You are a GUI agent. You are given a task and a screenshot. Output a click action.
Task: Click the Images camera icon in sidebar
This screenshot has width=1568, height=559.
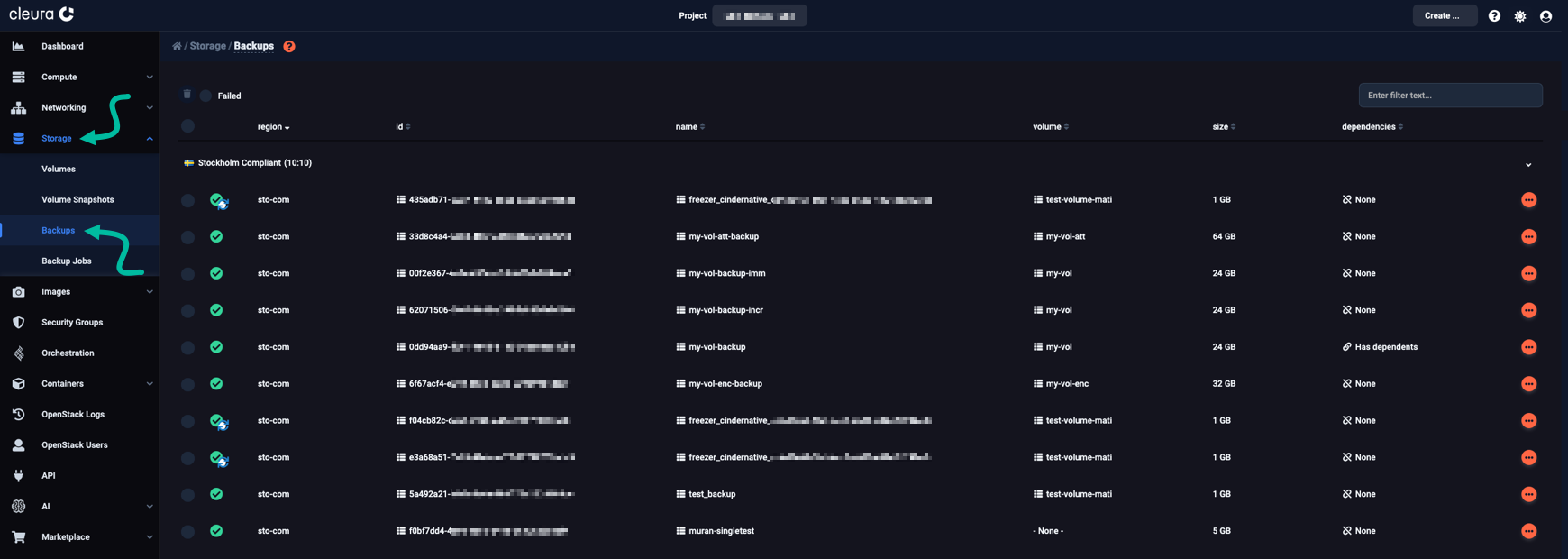18,292
